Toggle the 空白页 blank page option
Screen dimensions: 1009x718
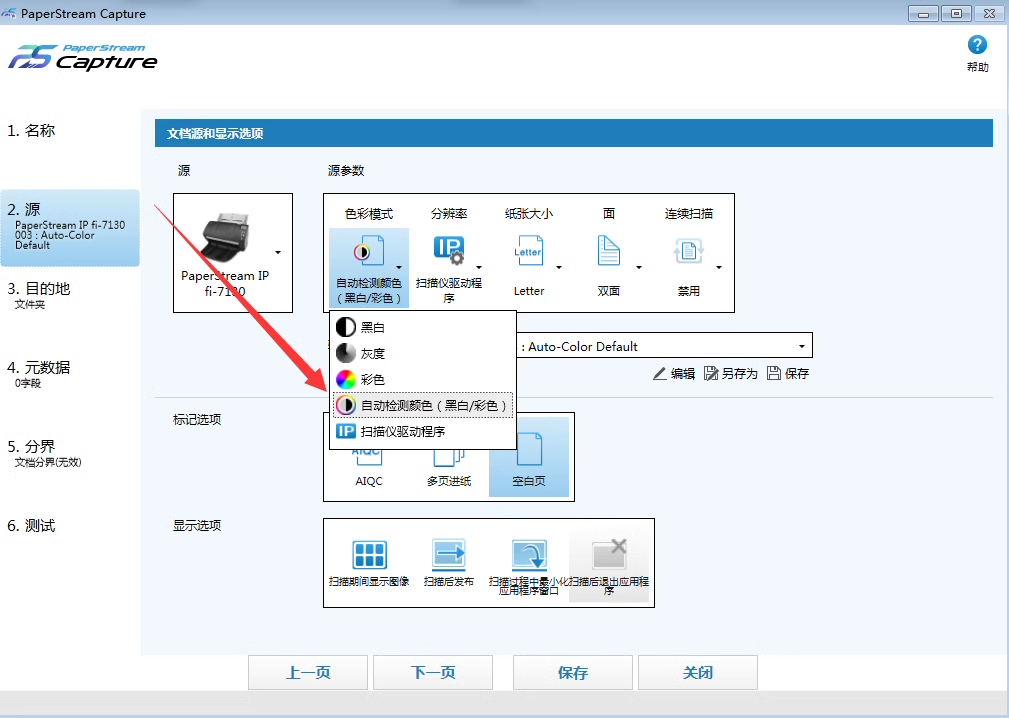[x=529, y=458]
